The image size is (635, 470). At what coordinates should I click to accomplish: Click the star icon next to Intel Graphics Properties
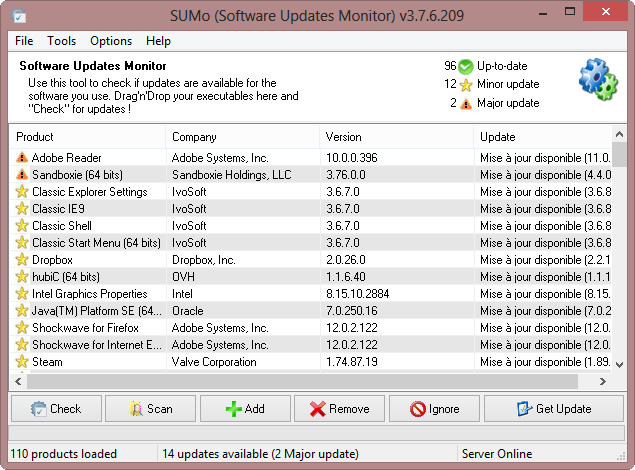(22, 293)
